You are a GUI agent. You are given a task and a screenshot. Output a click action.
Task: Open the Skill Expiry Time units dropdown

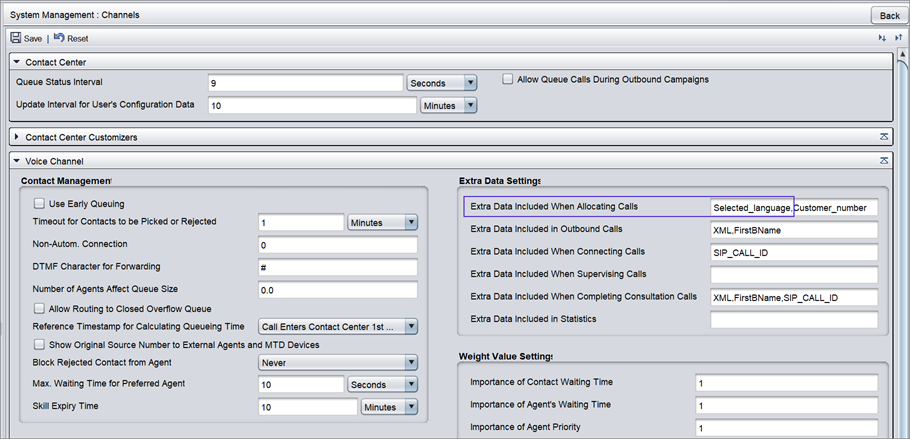pyautogui.click(x=411, y=407)
